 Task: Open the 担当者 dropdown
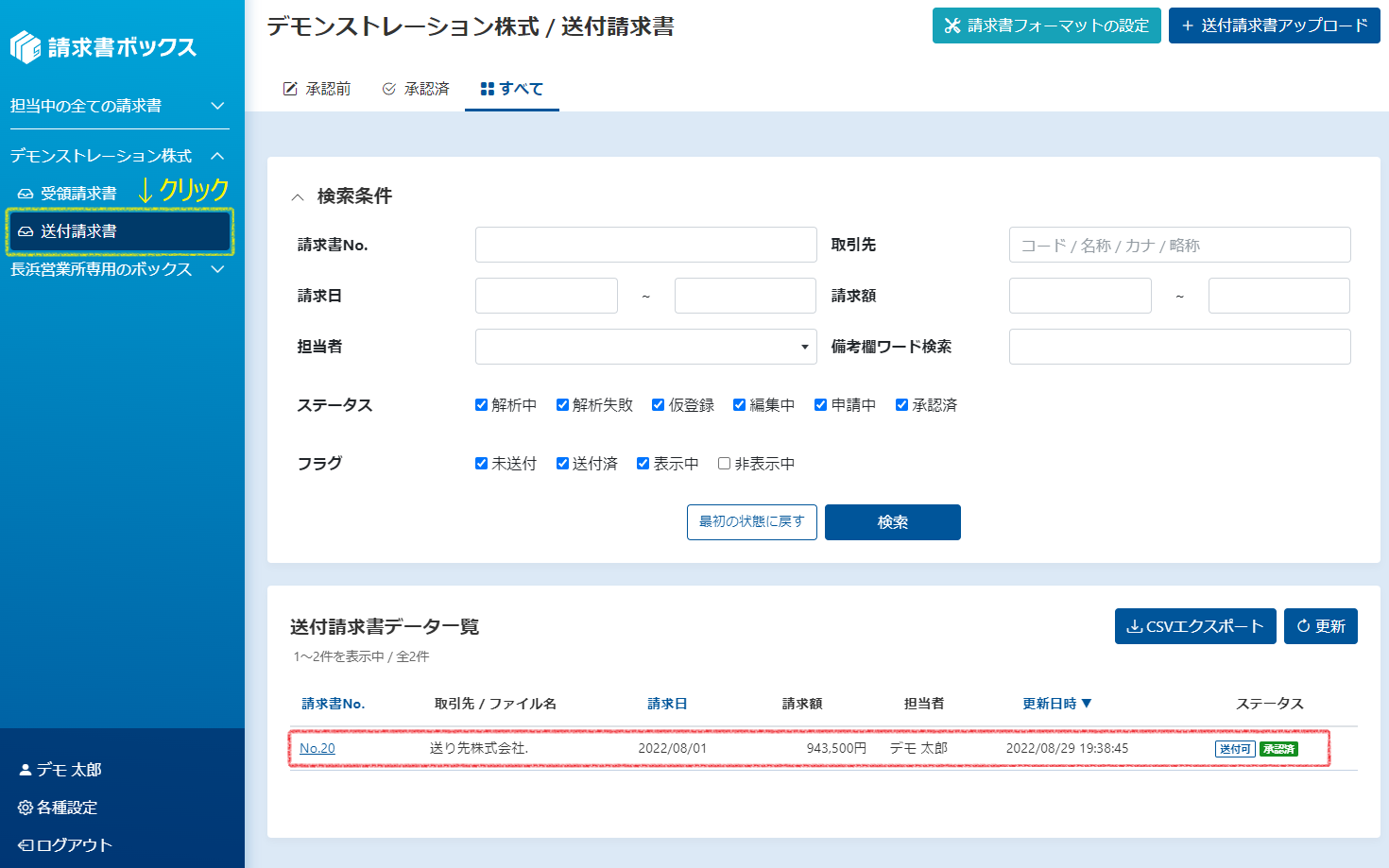click(x=645, y=347)
